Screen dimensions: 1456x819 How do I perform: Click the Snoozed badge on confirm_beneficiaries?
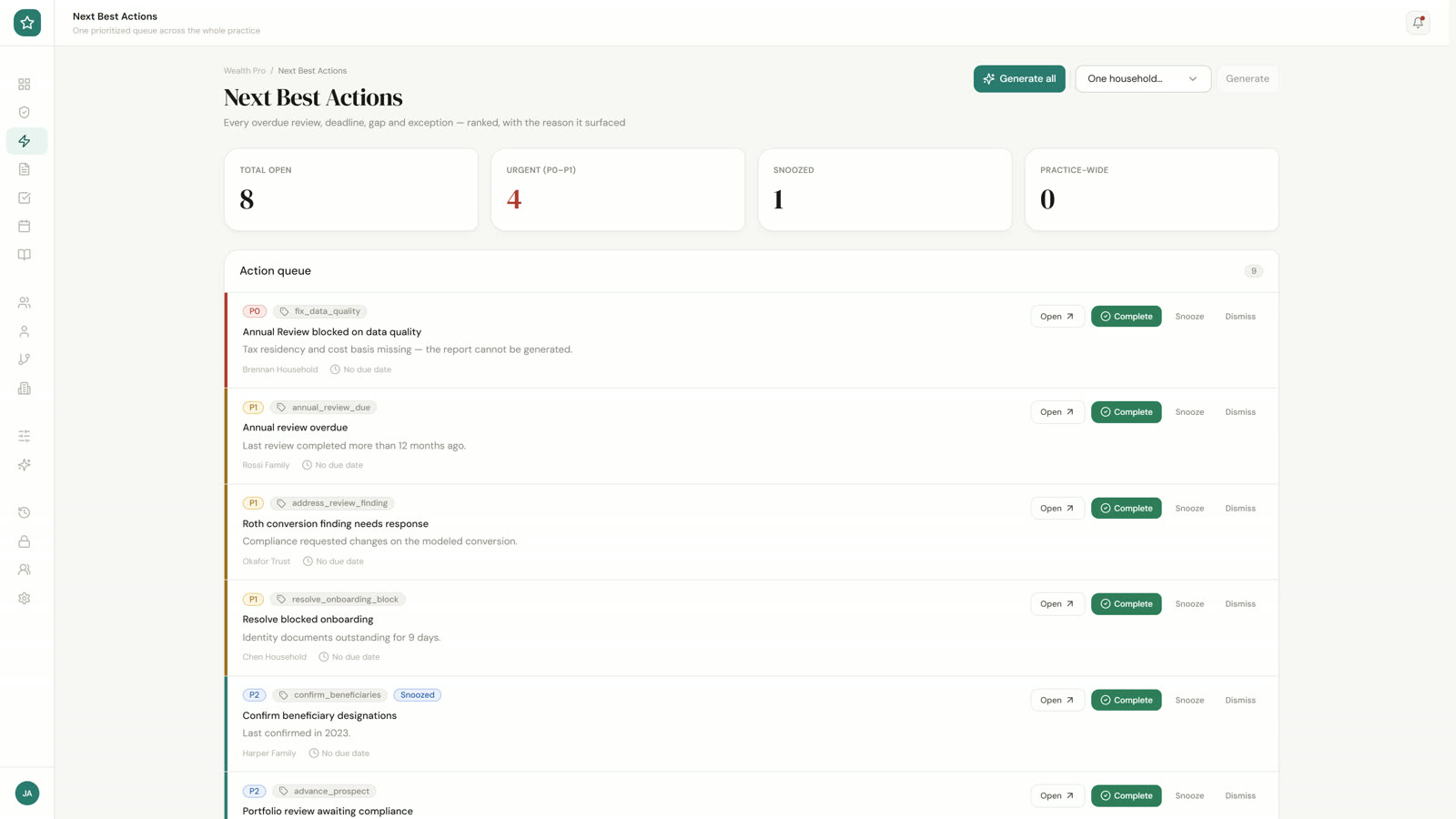coord(418,695)
